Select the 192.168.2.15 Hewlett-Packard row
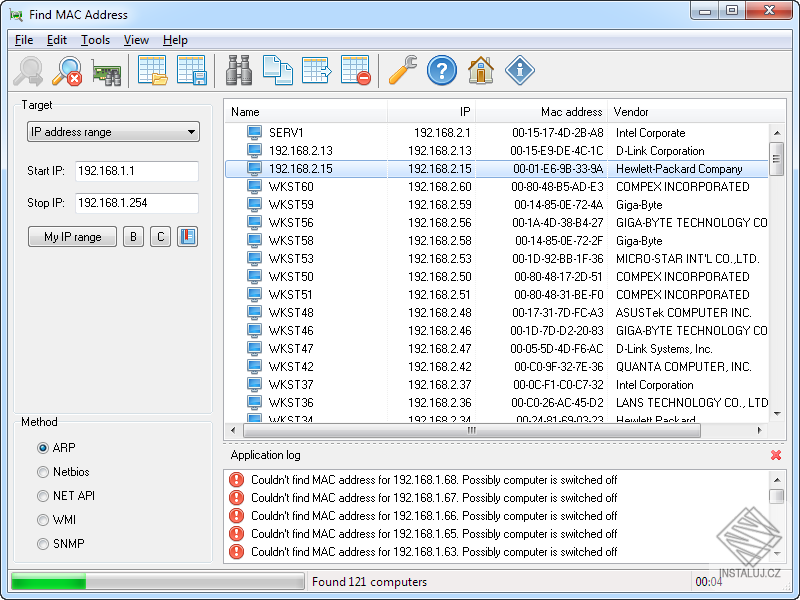 click(497, 169)
